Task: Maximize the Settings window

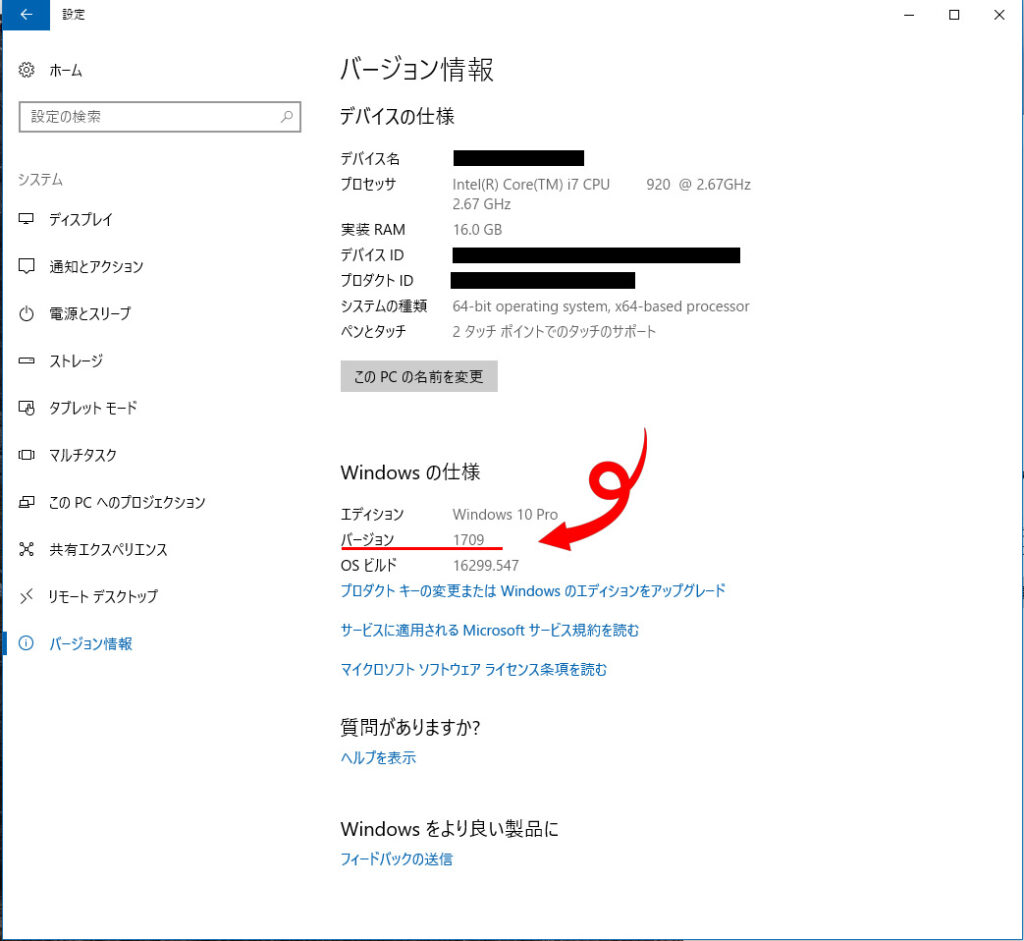Action: tap(953, 15)
